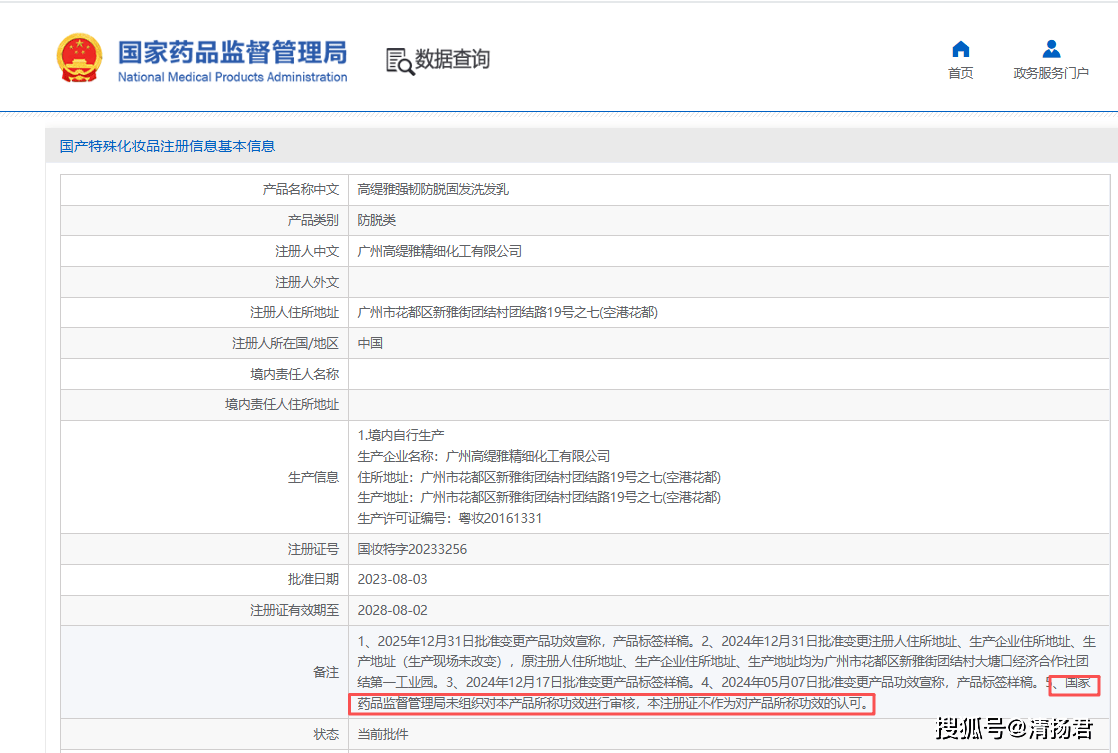
Task: Open 政务服务门户 label link
Action: coord(1051,73)
